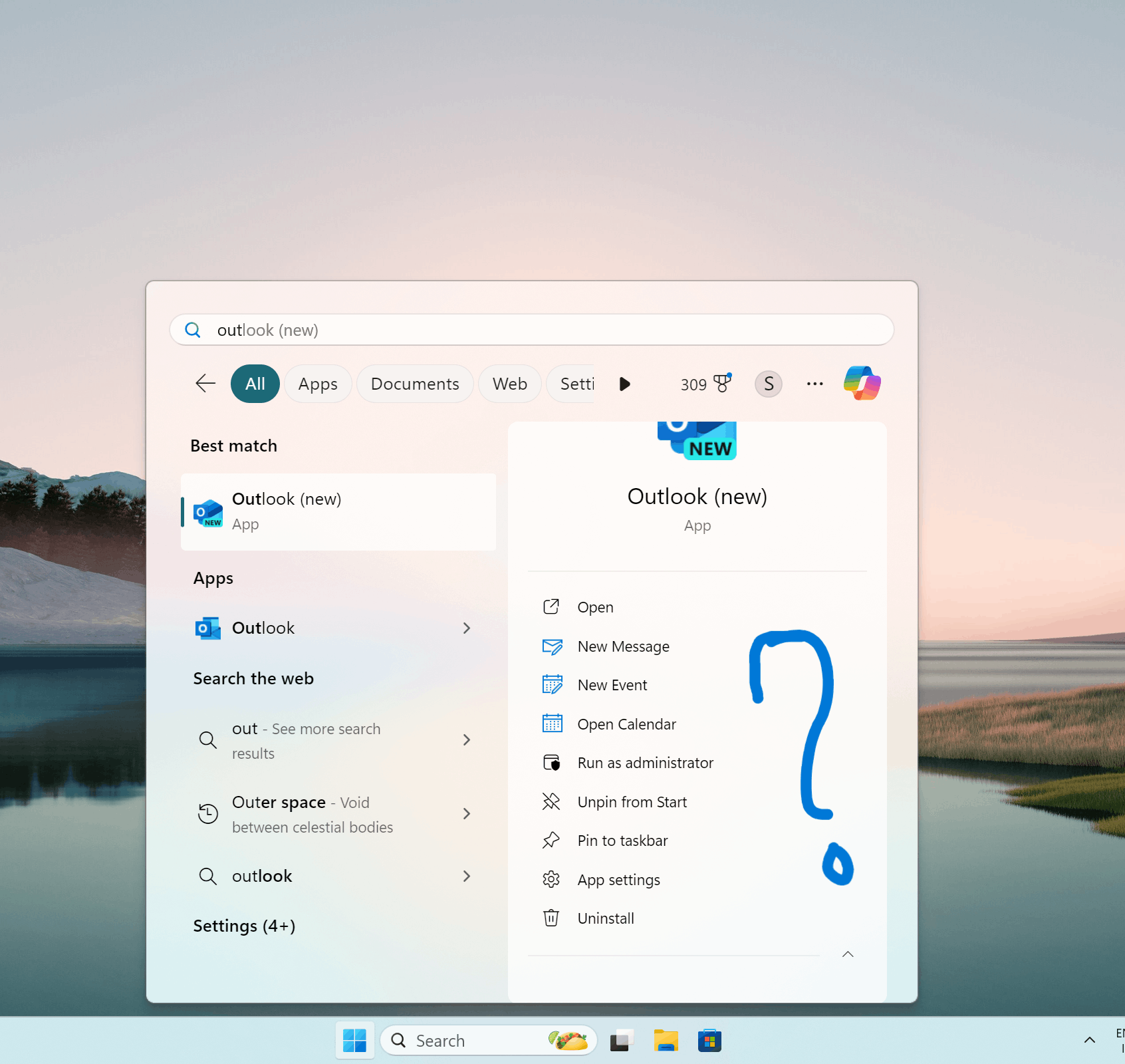
Task: Expand the 'out' web search chevron
Action: coord(467,739)
